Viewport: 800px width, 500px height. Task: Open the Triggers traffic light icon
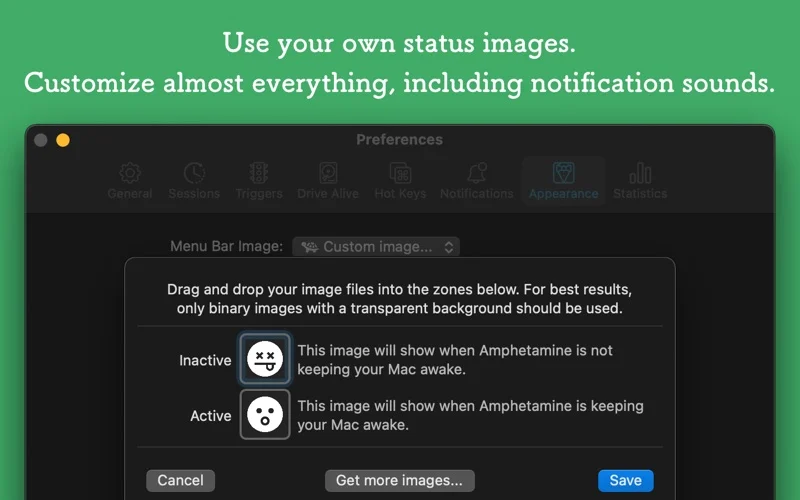[x=259, y=173]
